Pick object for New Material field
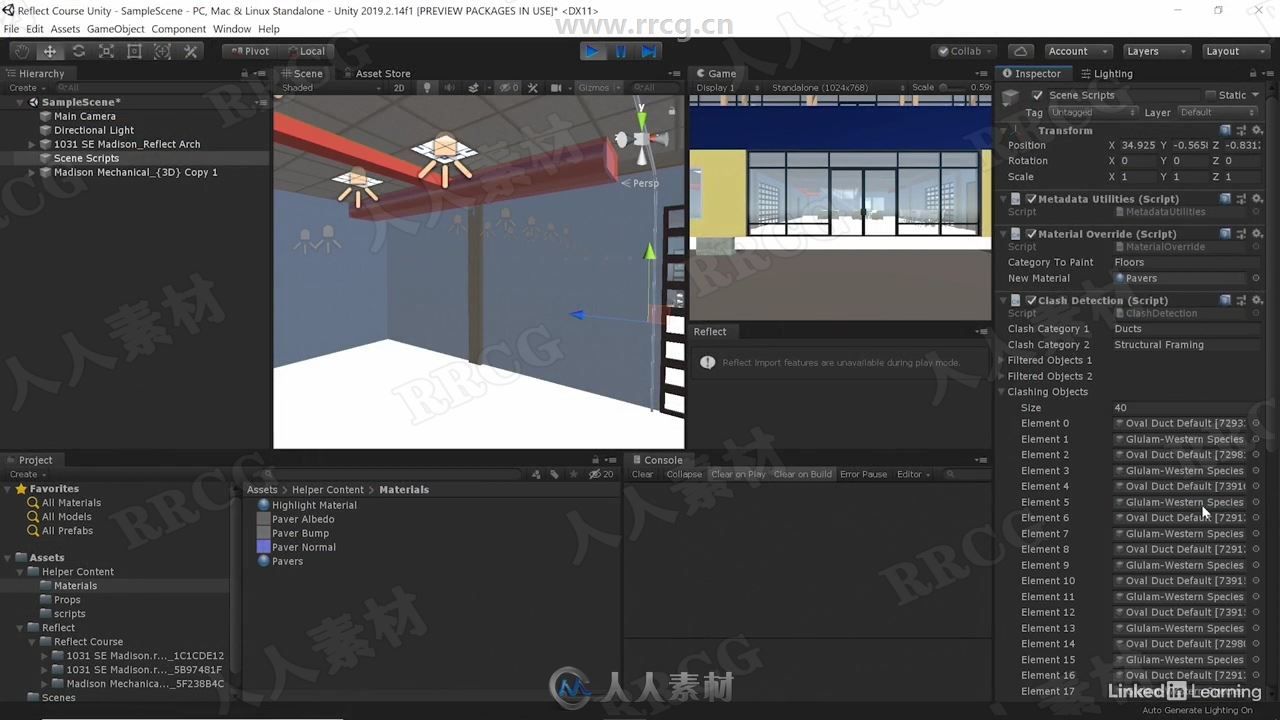Image resolution: width=1280 pixels, height=720 pixels. point(1256,278)
